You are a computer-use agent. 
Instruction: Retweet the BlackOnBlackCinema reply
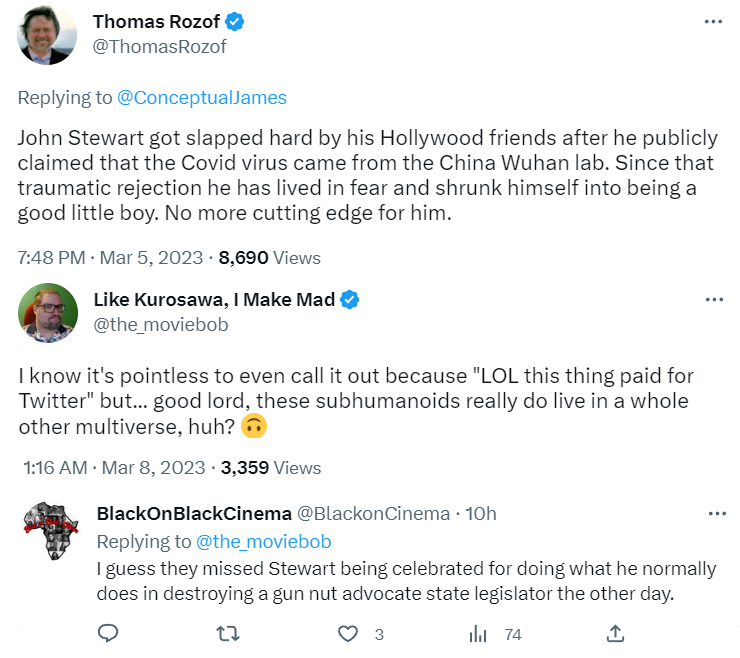click(229, 633)
